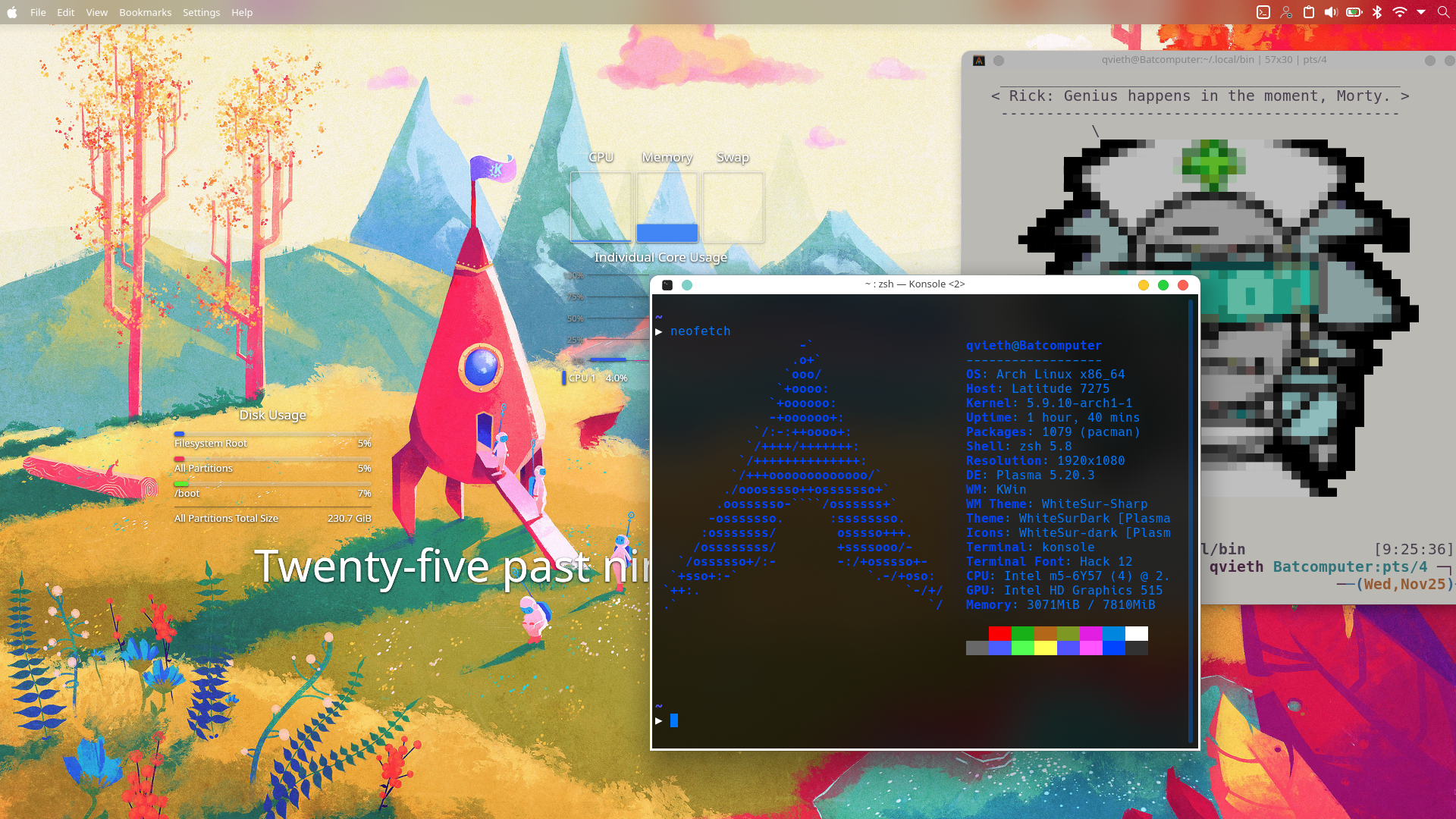Click the Memory usage graph widget
The width and height of the screenshot is (1456, 819).
click(x=667, y=207)
